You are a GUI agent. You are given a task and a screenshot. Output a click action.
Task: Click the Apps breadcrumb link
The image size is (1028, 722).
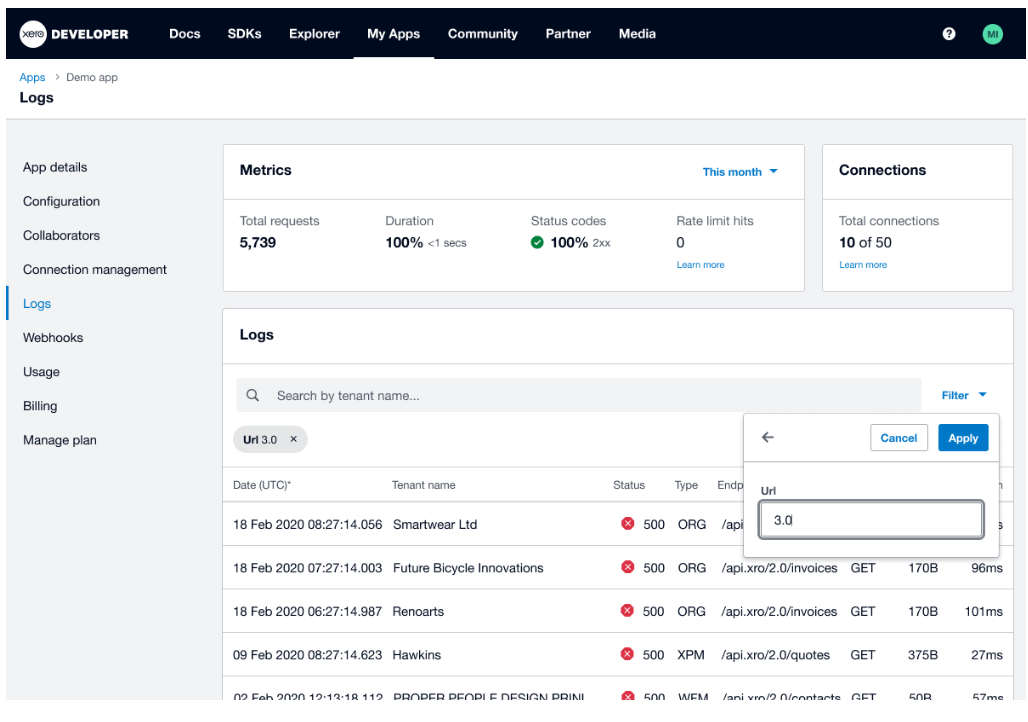[x=32, y=77]
